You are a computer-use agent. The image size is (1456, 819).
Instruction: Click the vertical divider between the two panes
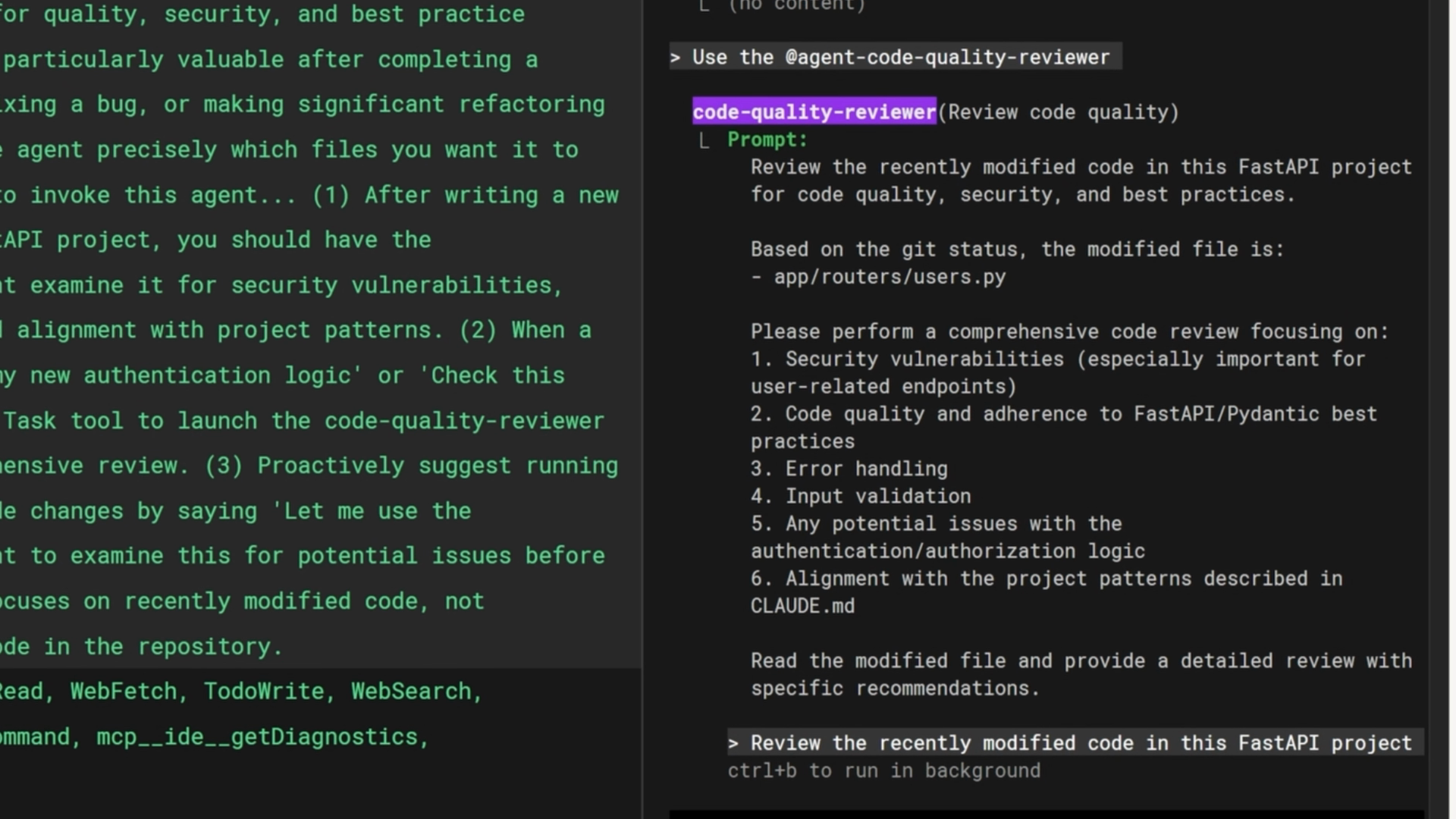click(642, 409)
